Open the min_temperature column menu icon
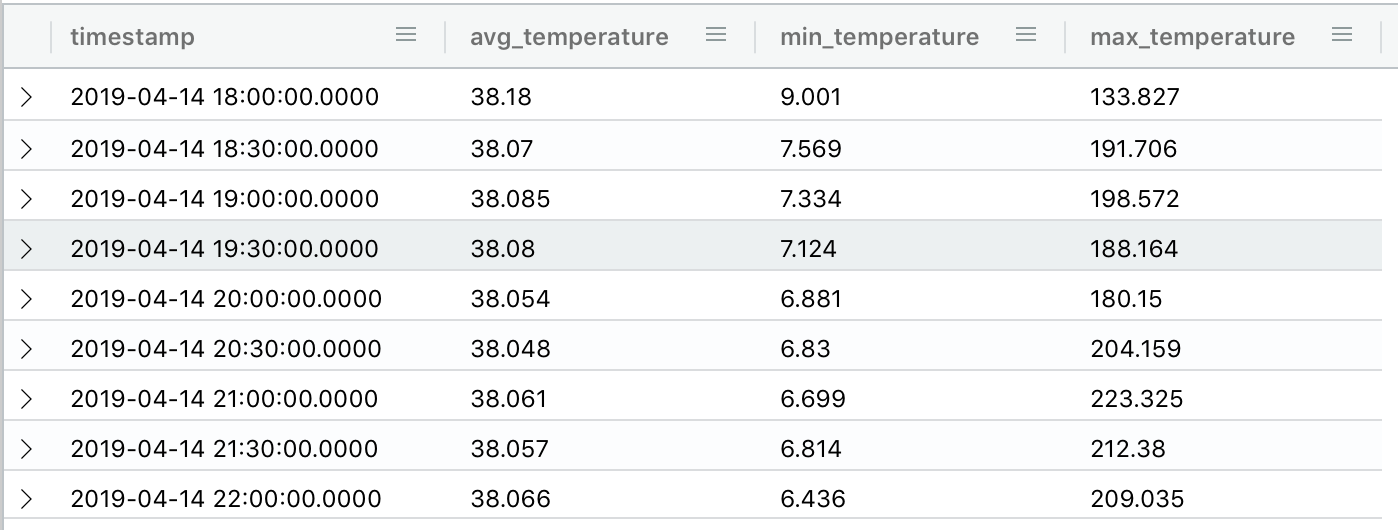1398x530 pixels. [x=1026, y=35]
